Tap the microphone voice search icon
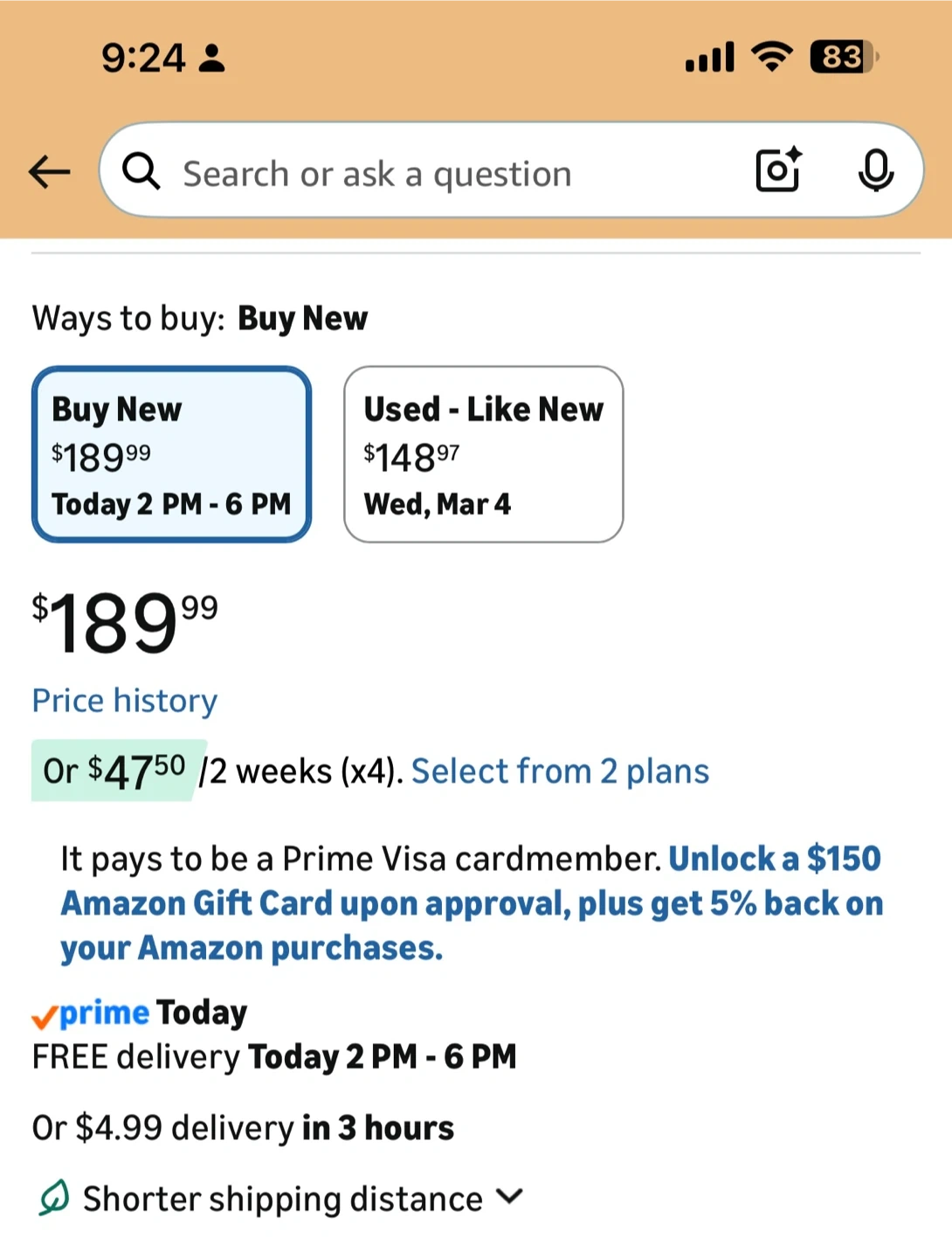952x1258 pixels. (875, 170)
